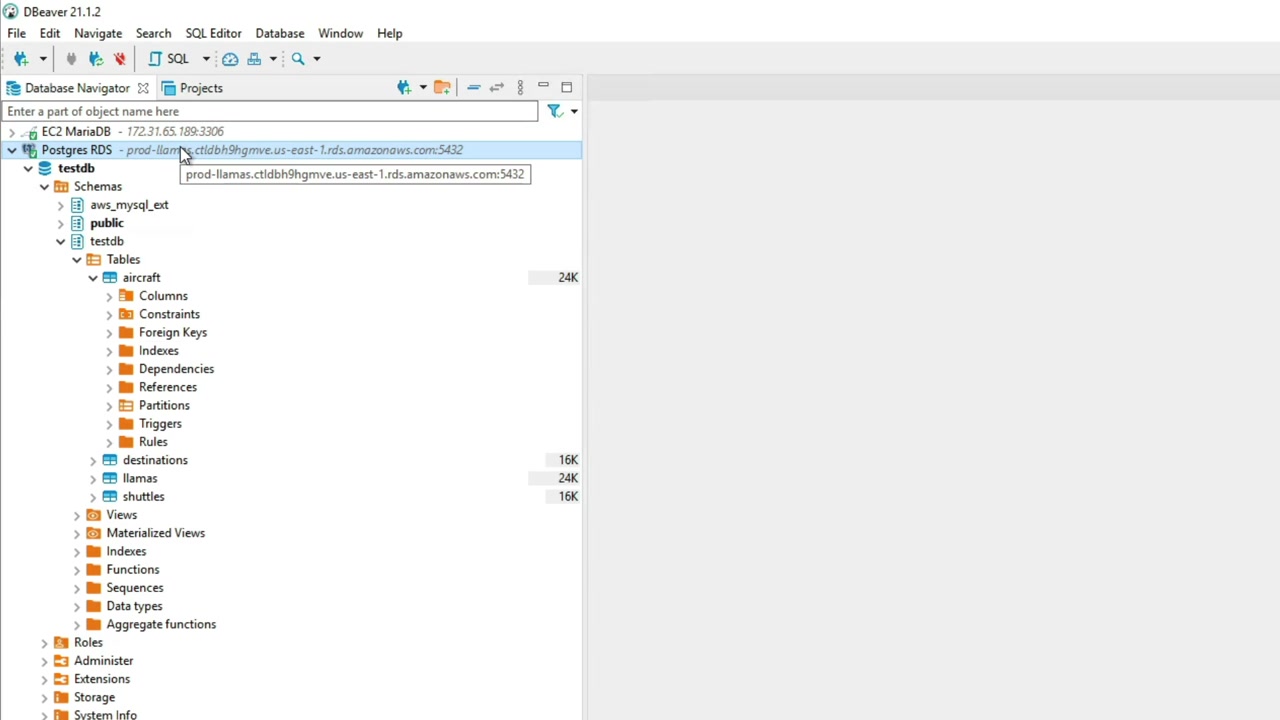Select the Sequences folder
The image size is (1280, 720).
pyautogui.click(x=135, y=588)
